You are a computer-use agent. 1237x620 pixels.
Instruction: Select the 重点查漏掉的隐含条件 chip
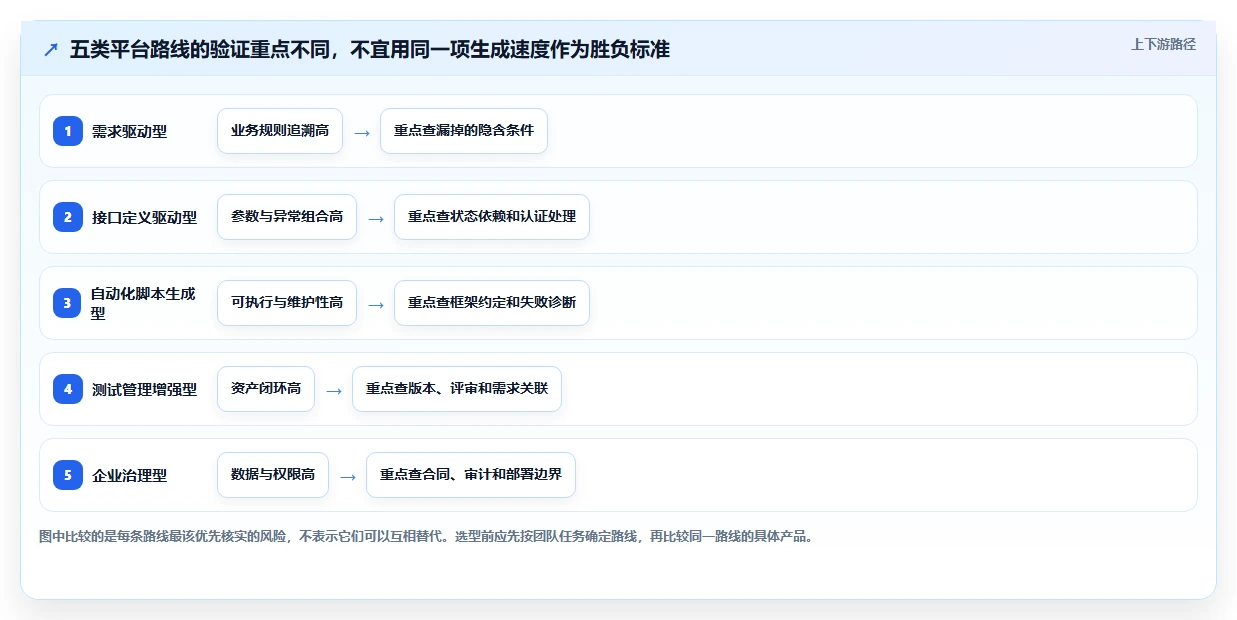(464, 131)
